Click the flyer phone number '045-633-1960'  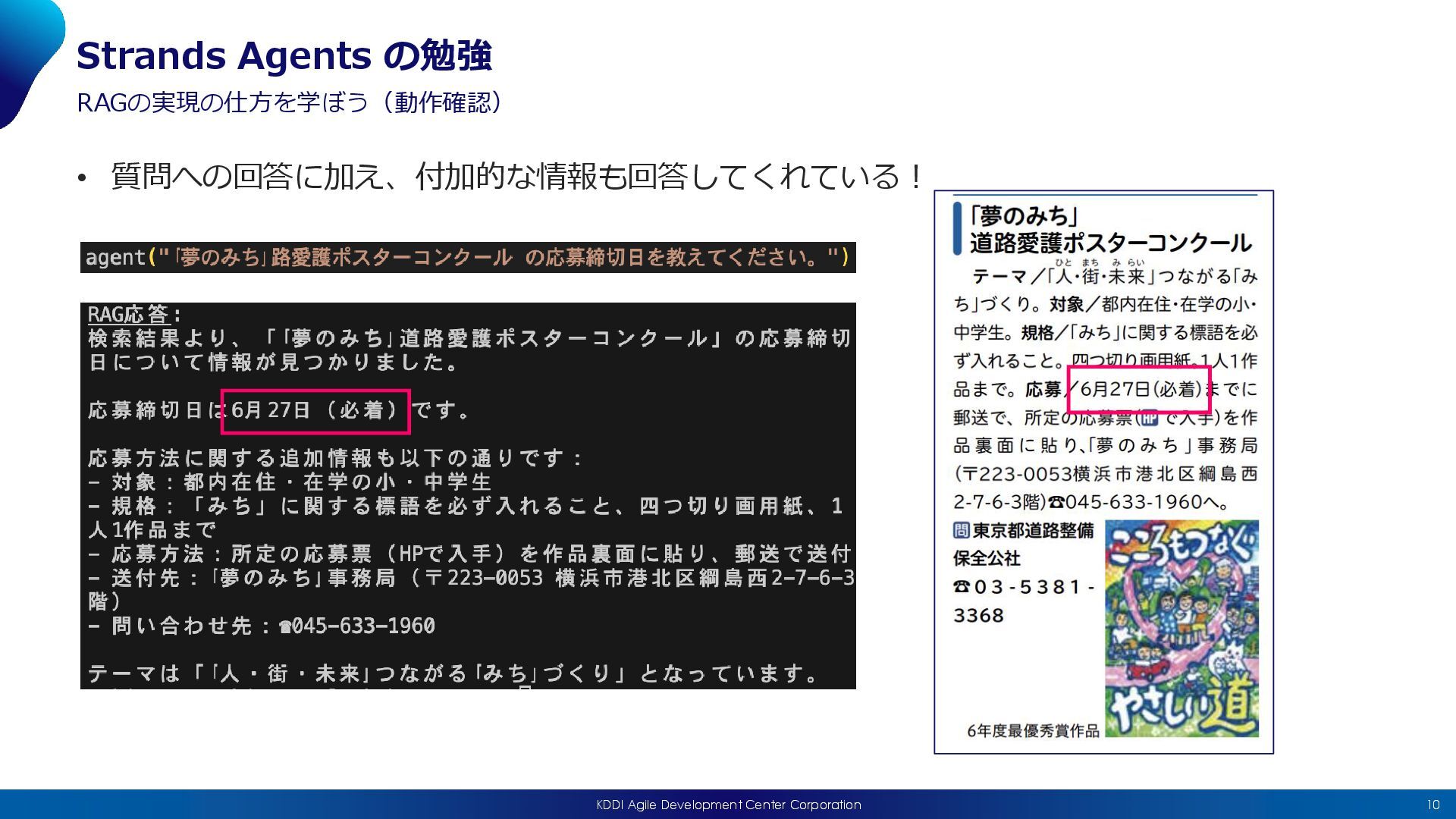point(1134,502)
